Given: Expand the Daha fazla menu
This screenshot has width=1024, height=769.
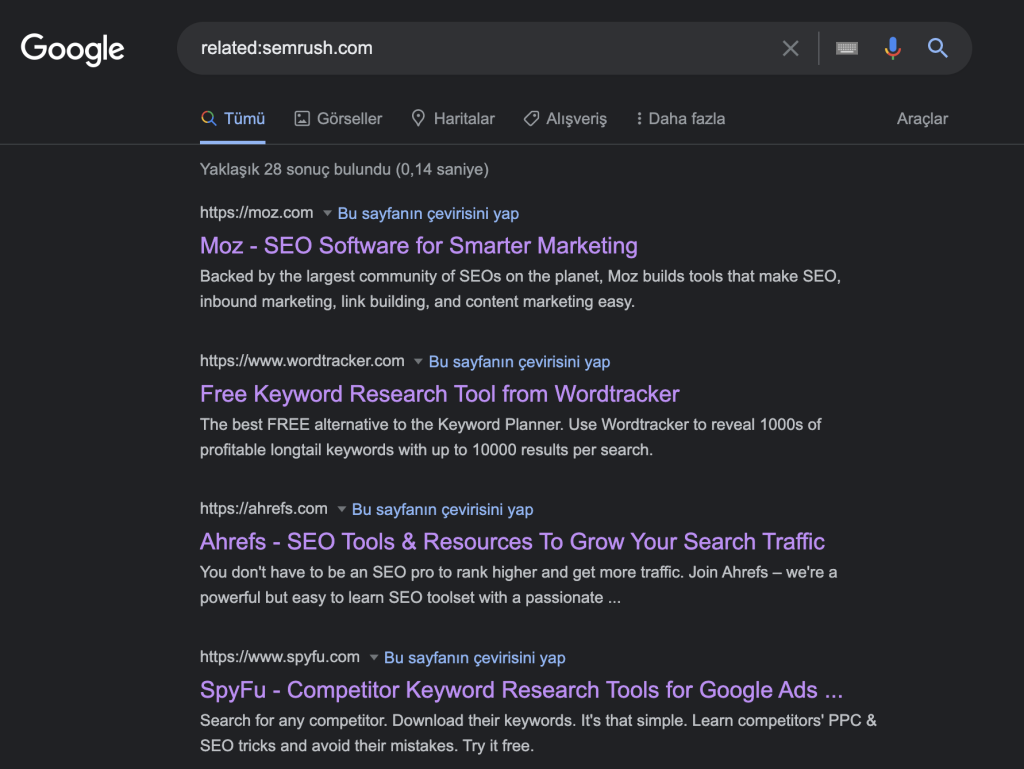Looking at the screenshot, I should (x=680, y=119).
